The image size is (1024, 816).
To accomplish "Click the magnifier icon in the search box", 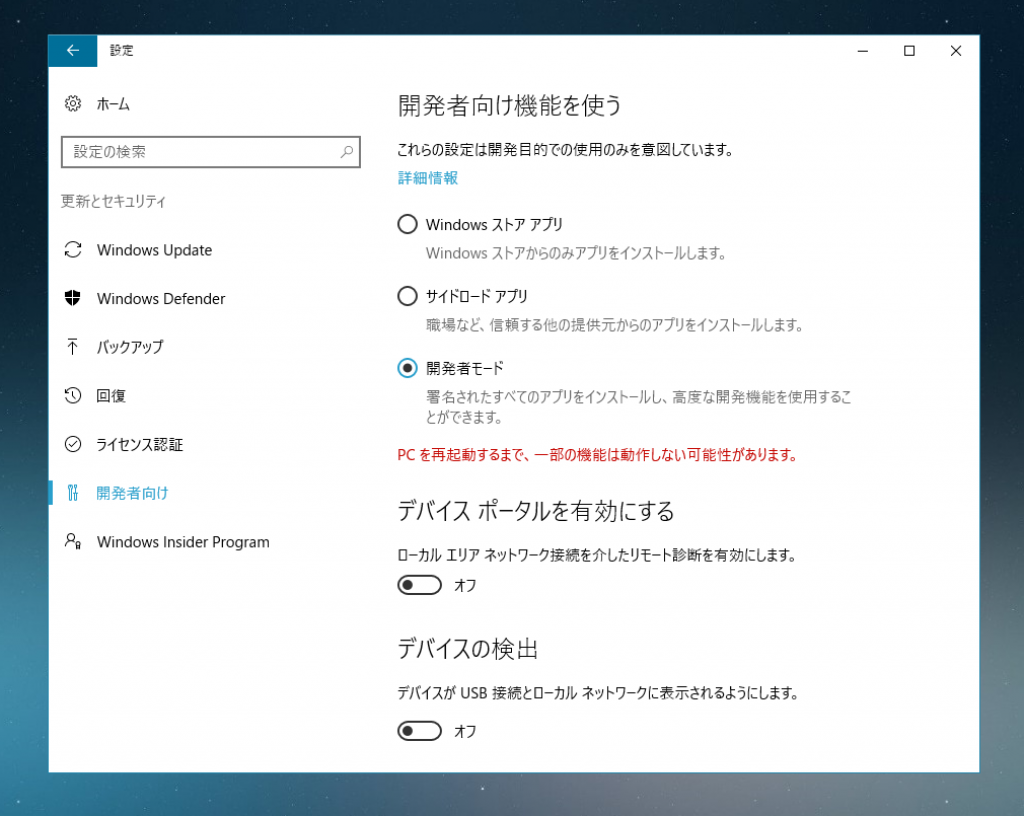I will (349, 152).
